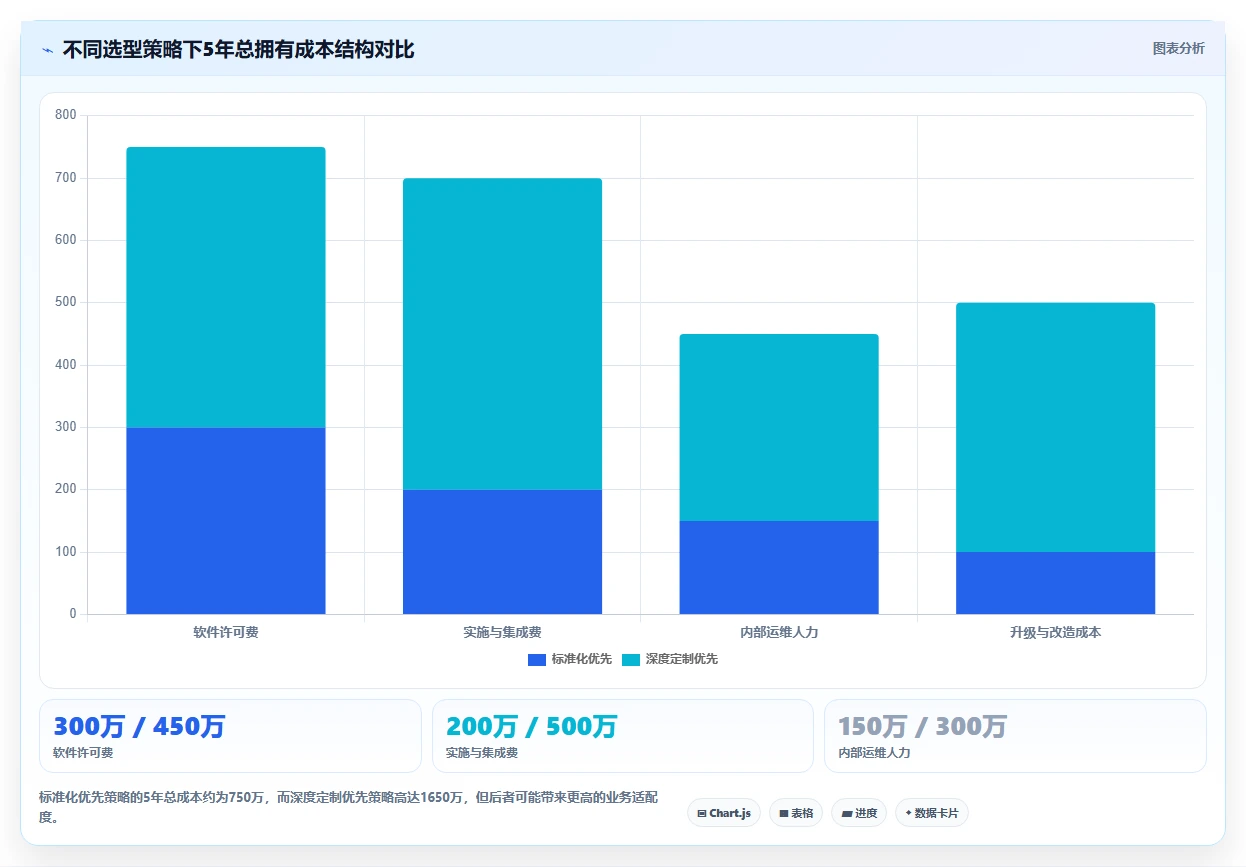Screen dimensions: 1246x867
Task: Click the 深度定制优先 legend label
Action: tap(681, 659)
